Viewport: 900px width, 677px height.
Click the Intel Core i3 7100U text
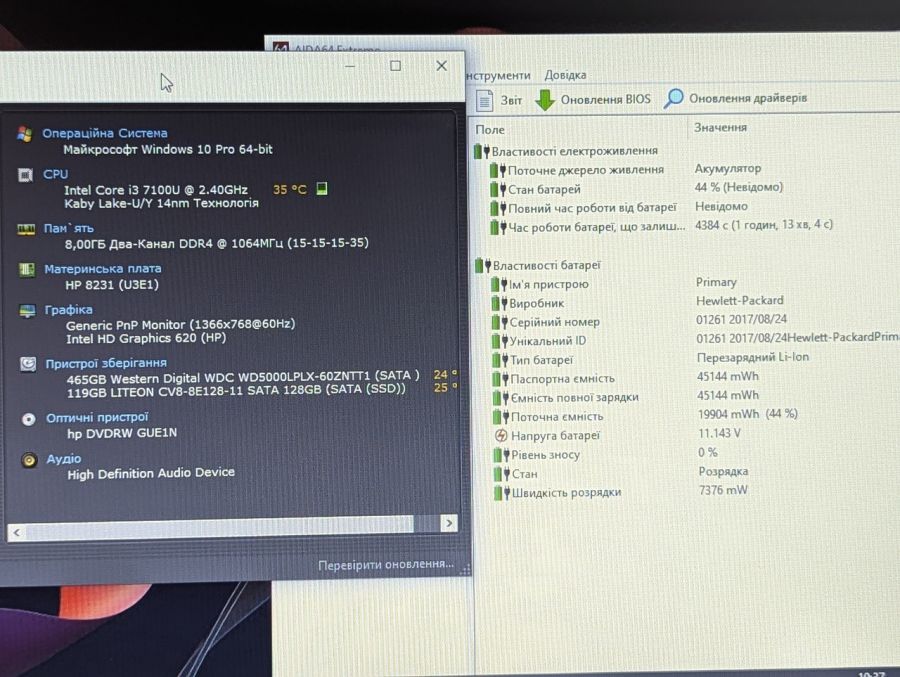point(156,189)
